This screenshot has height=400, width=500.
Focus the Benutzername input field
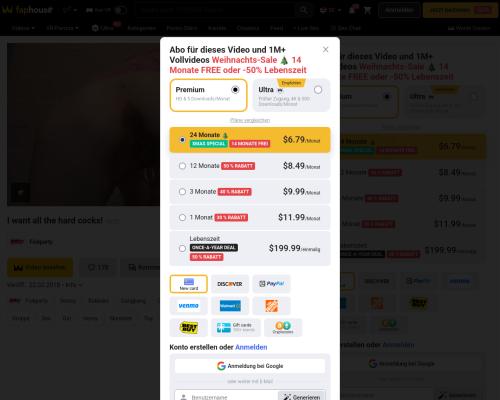(x=227, y=397)
